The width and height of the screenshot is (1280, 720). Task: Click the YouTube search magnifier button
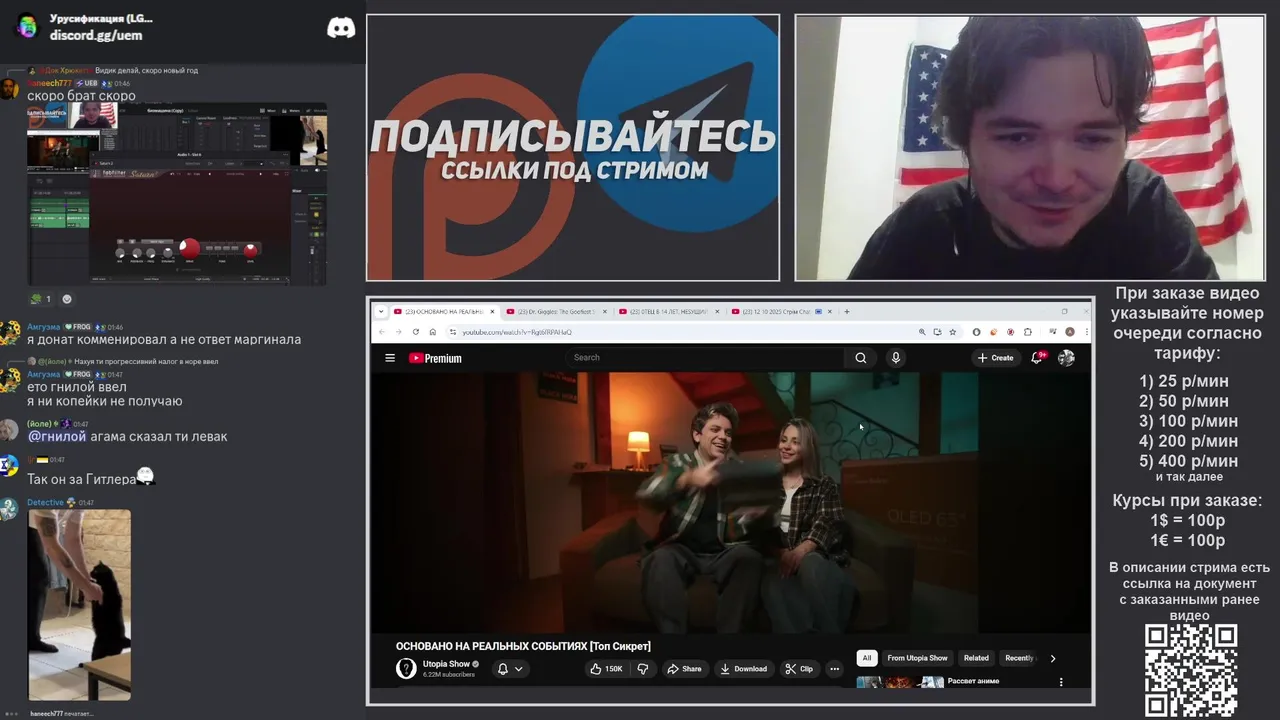(860, 358)
